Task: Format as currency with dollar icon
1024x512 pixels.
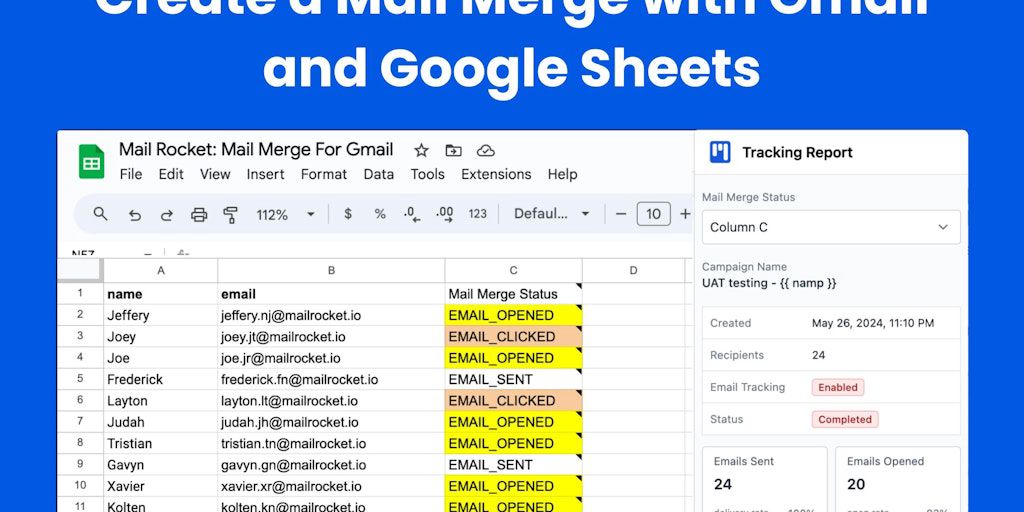Action: [x=347, y=214]
